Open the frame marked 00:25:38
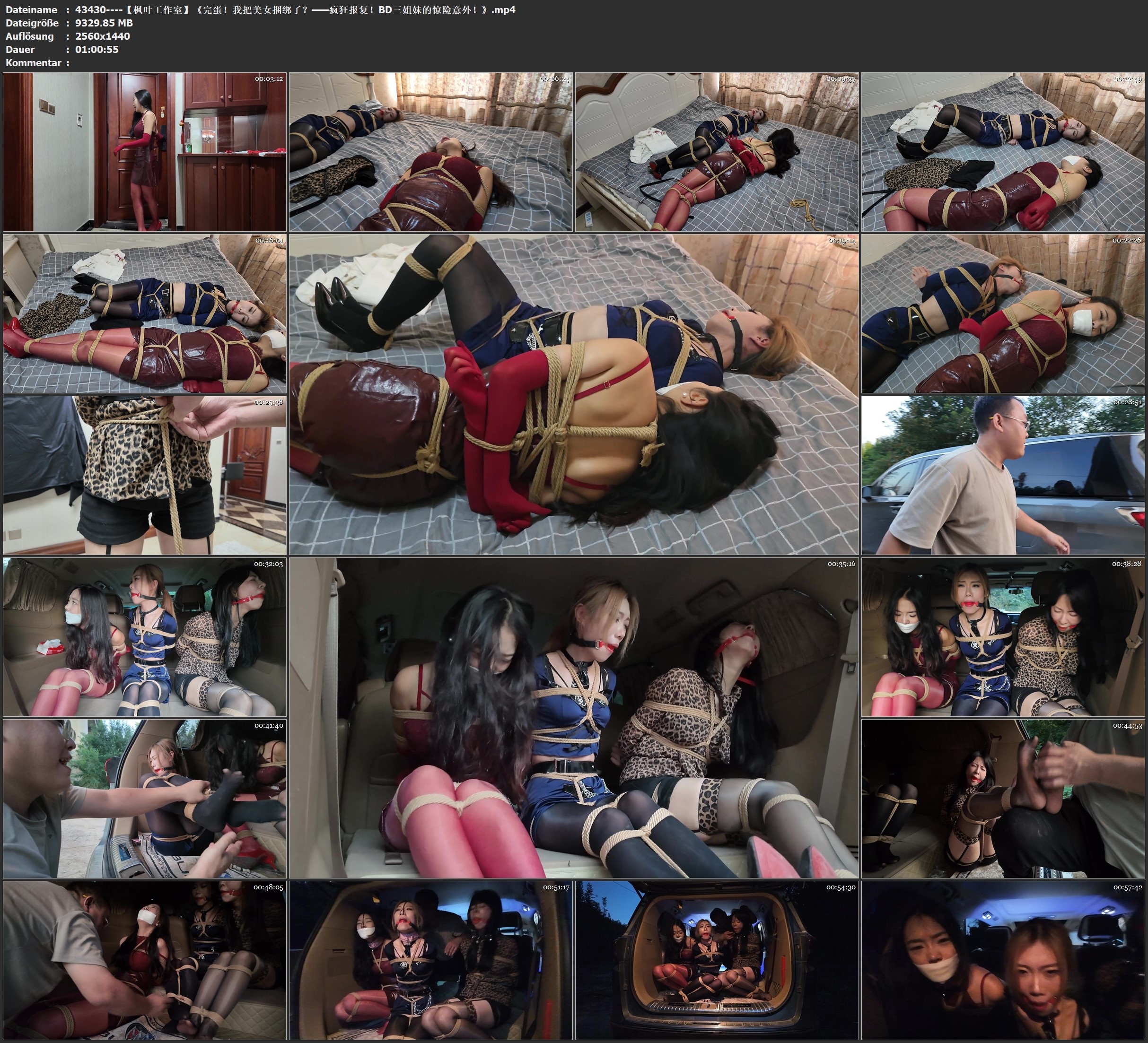The height and width of the screenshot is (1043, 1148). 145,475
